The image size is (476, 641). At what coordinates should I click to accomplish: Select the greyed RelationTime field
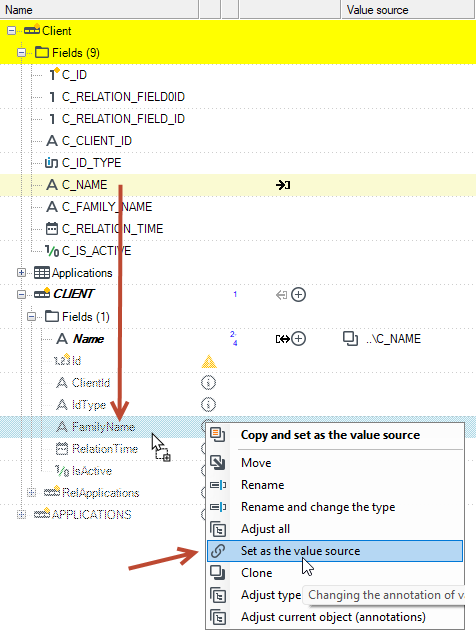click(105, 449)
